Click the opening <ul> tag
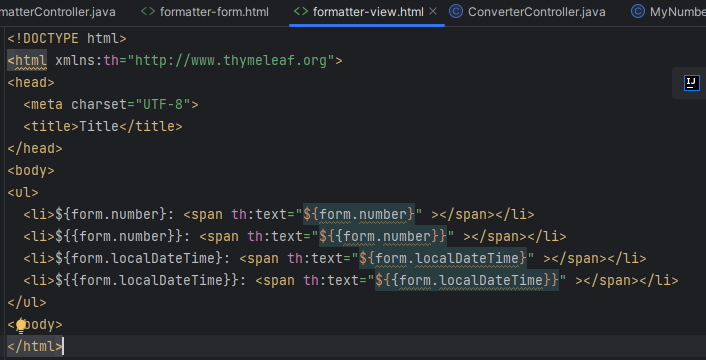Image resolution: width=706 pixels, height=360 pixels. (23, 193)
